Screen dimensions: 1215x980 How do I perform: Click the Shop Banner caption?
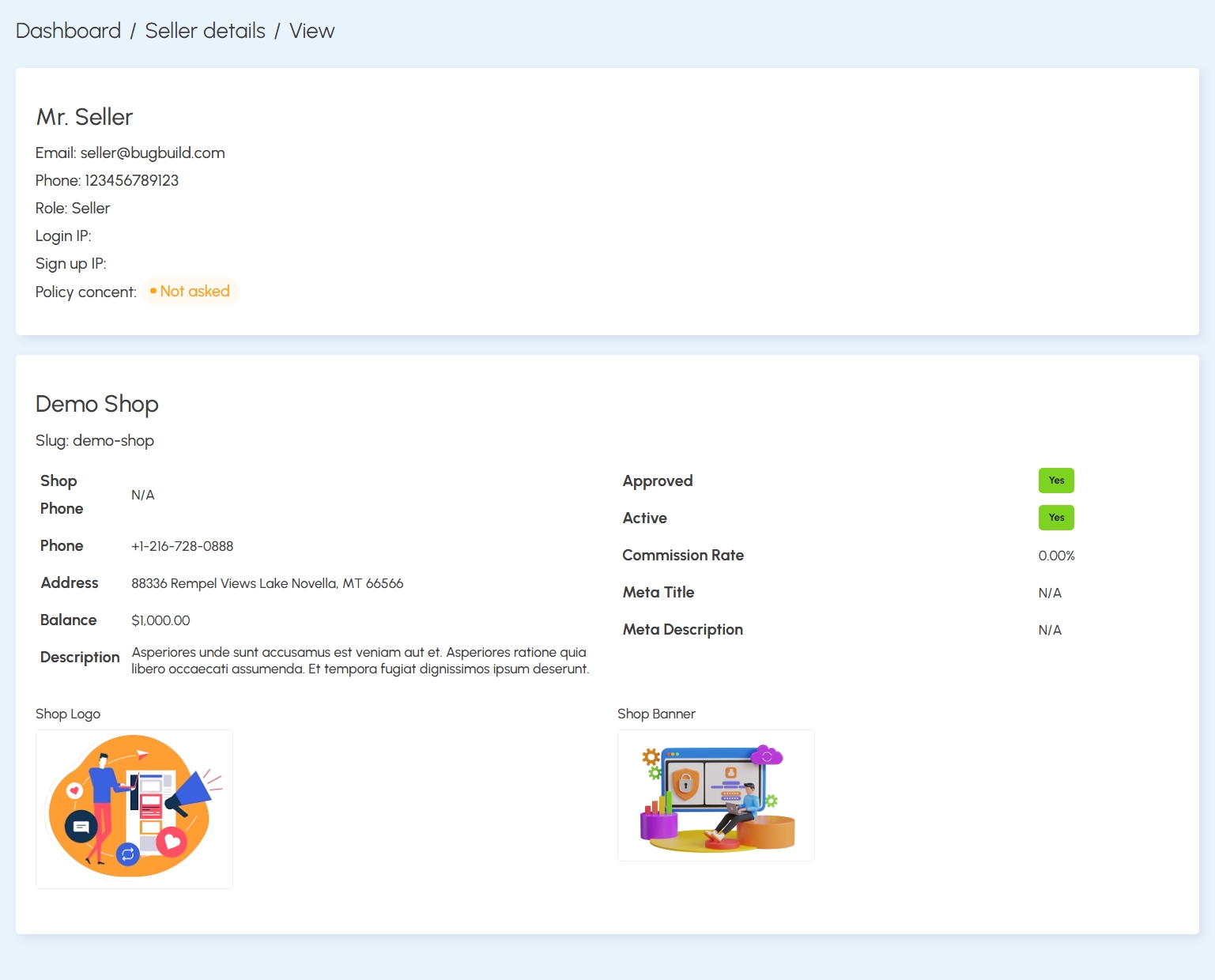click(x=656, y=714)
